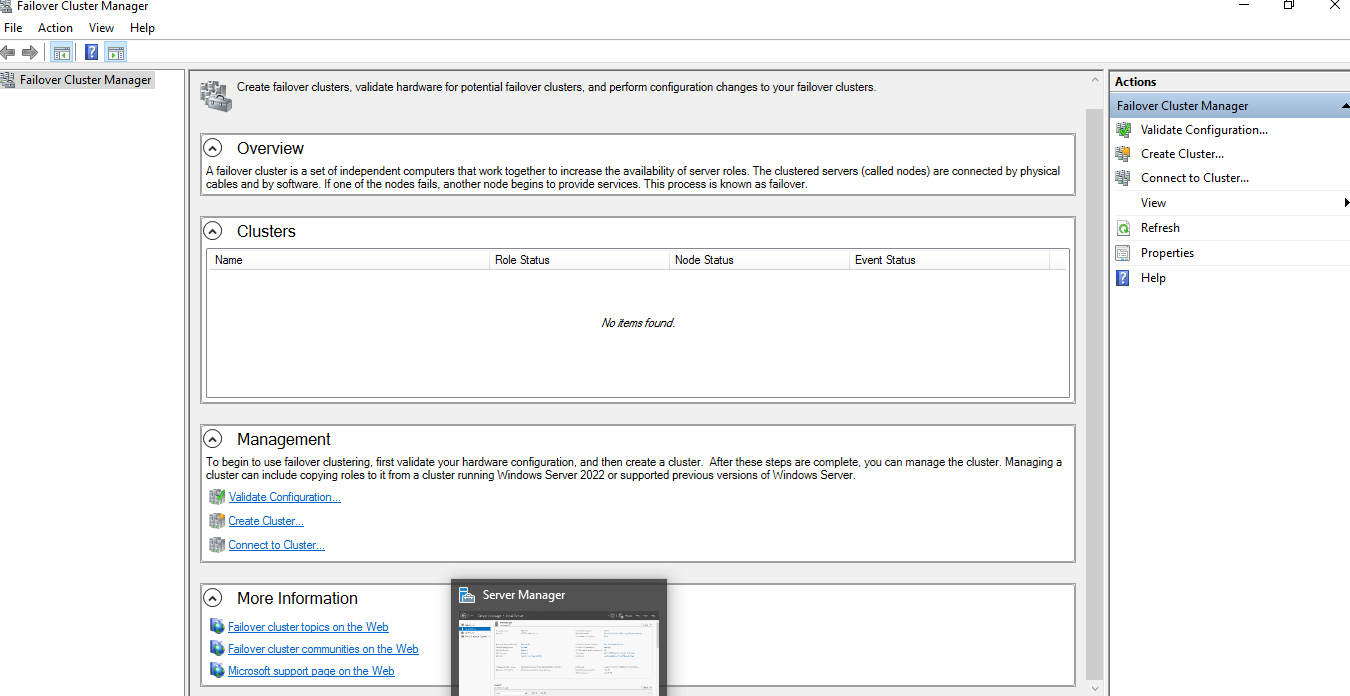
Task: Click the green Refresh icon in Actions pane
Action: (x=1123, y=228)
